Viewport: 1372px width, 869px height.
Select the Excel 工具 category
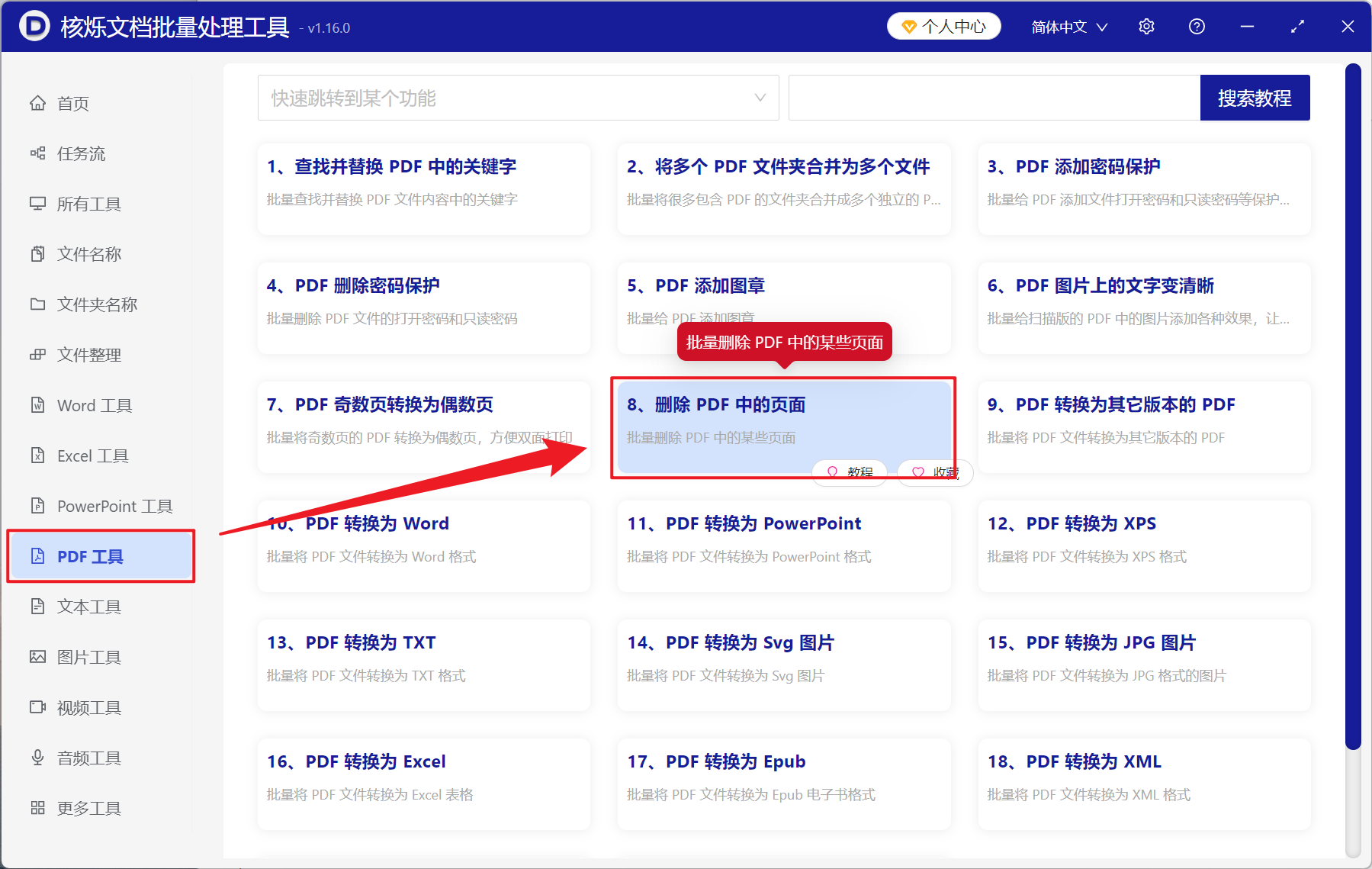click(x=90, y=455)
